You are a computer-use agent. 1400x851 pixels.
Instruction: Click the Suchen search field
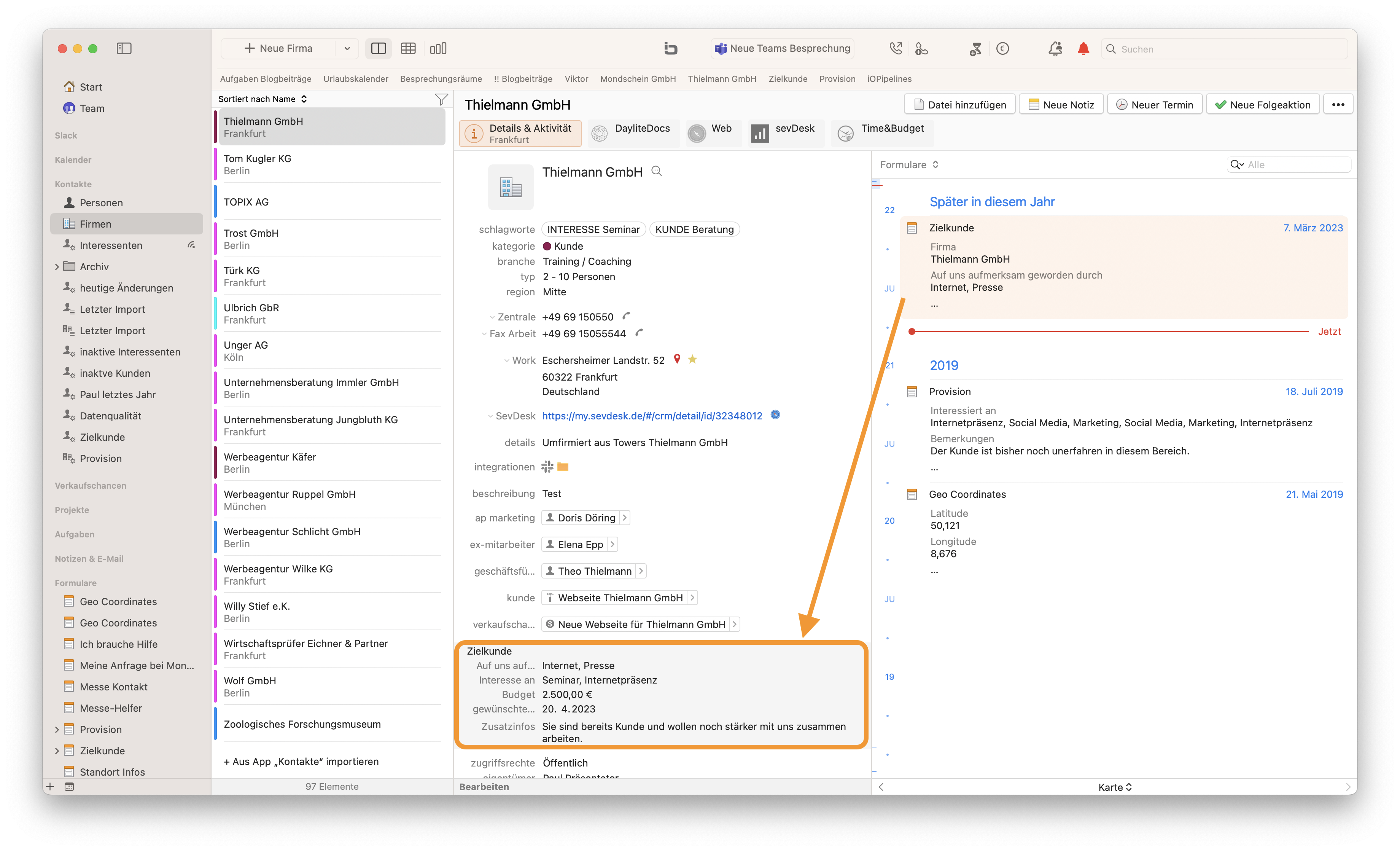click(1225, 49)
